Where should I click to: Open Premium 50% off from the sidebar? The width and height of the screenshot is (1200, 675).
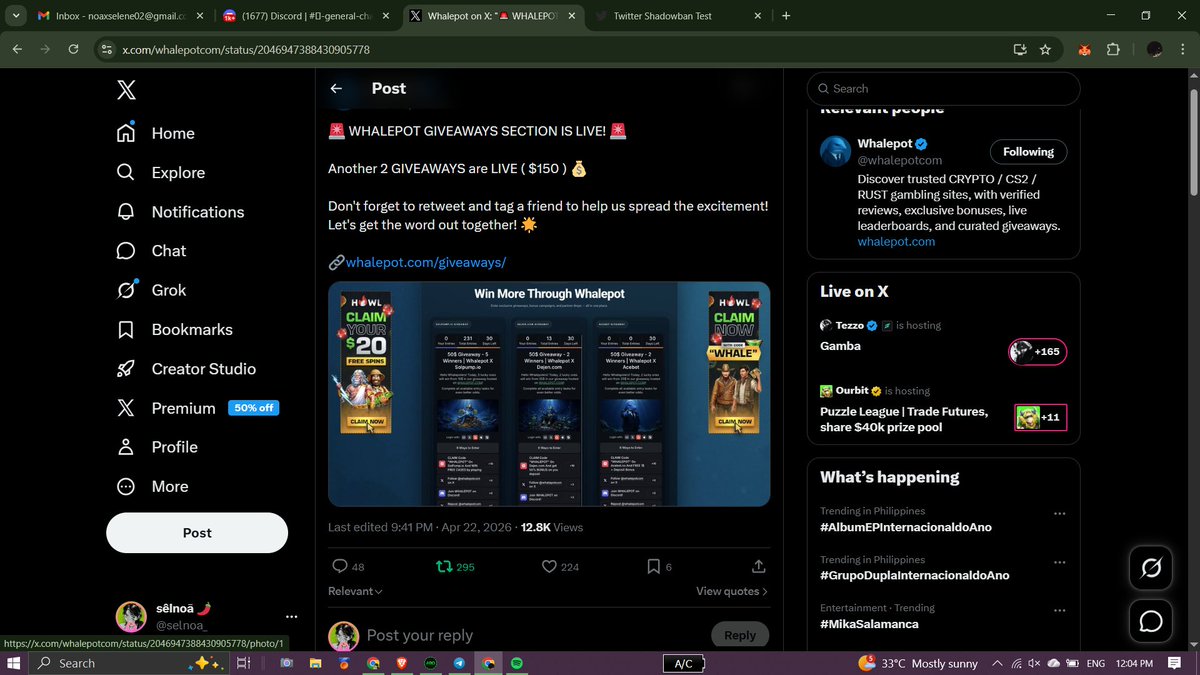point(197,408)
